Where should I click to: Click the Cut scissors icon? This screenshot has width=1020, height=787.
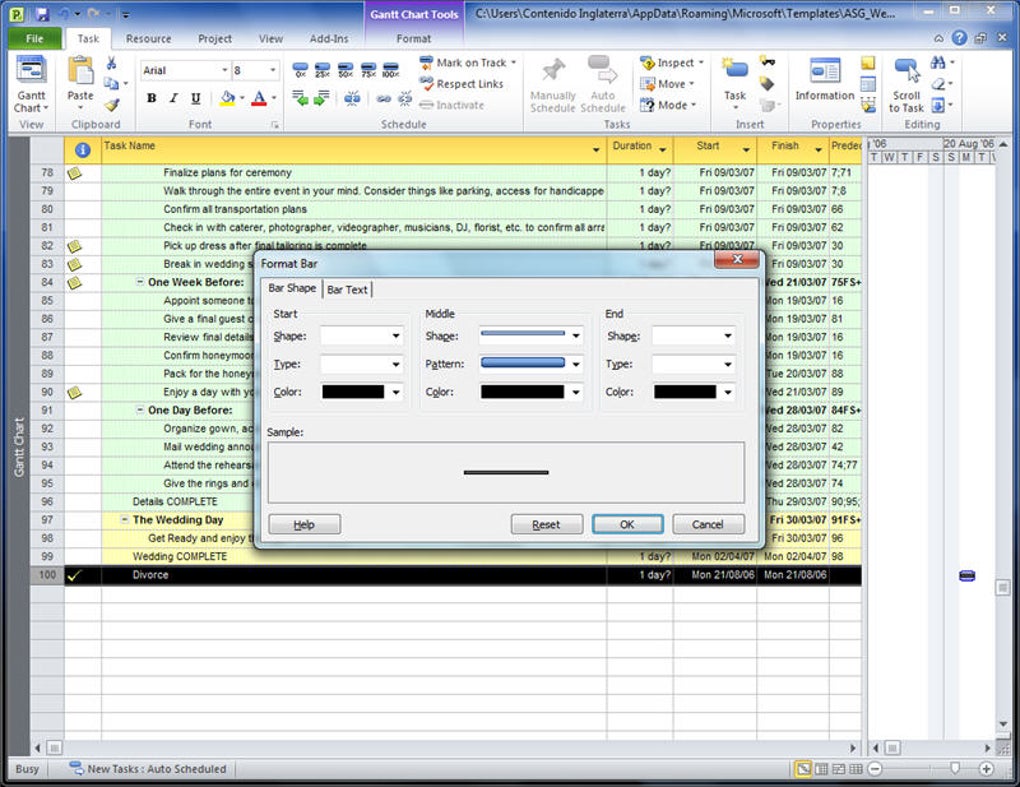coord(111,63)
